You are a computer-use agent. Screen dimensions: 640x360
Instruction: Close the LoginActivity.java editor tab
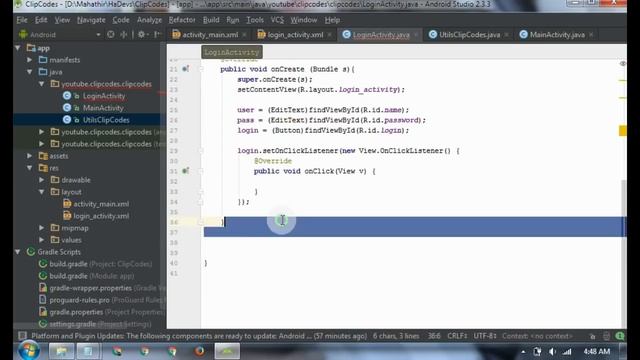click(x=416, y=35)
